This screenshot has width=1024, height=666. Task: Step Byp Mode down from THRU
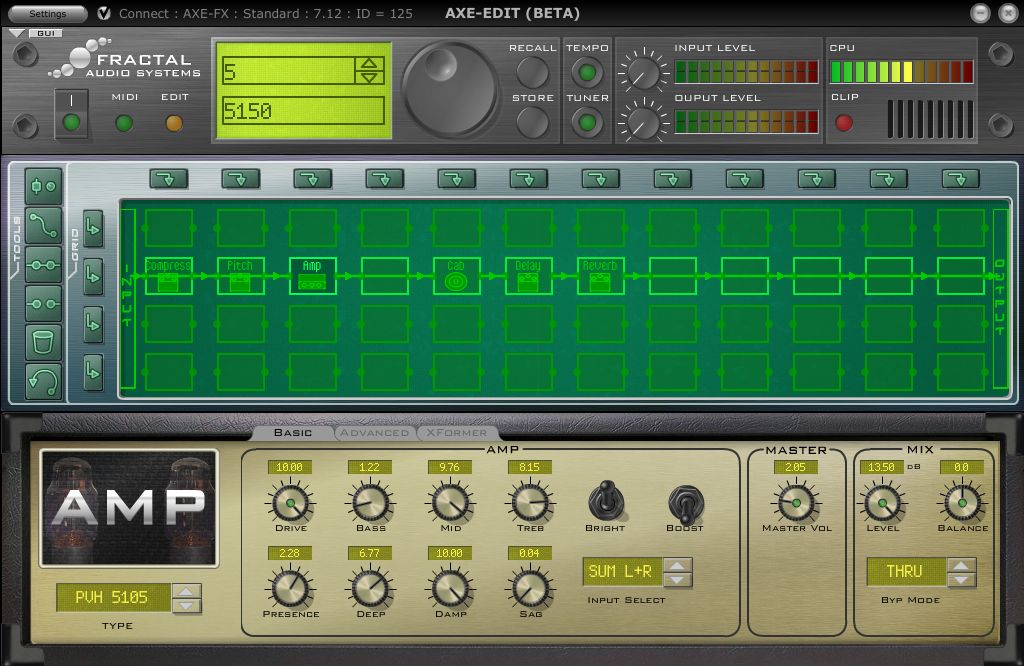pyautogui.click(x=961, y=579)
